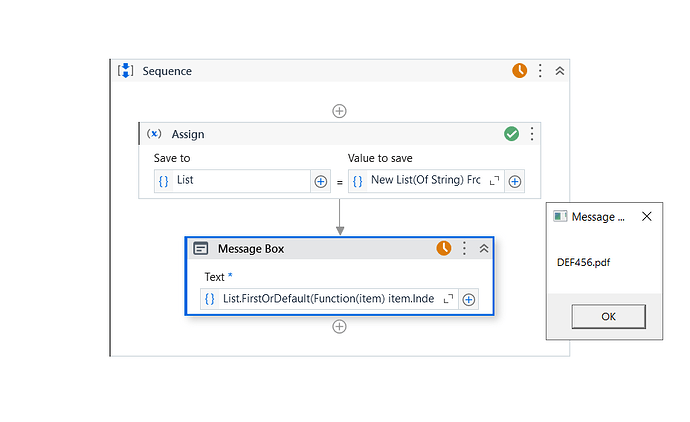
Task: Expand the Message Box Text expression editor
Action: (x=448, y=298)
